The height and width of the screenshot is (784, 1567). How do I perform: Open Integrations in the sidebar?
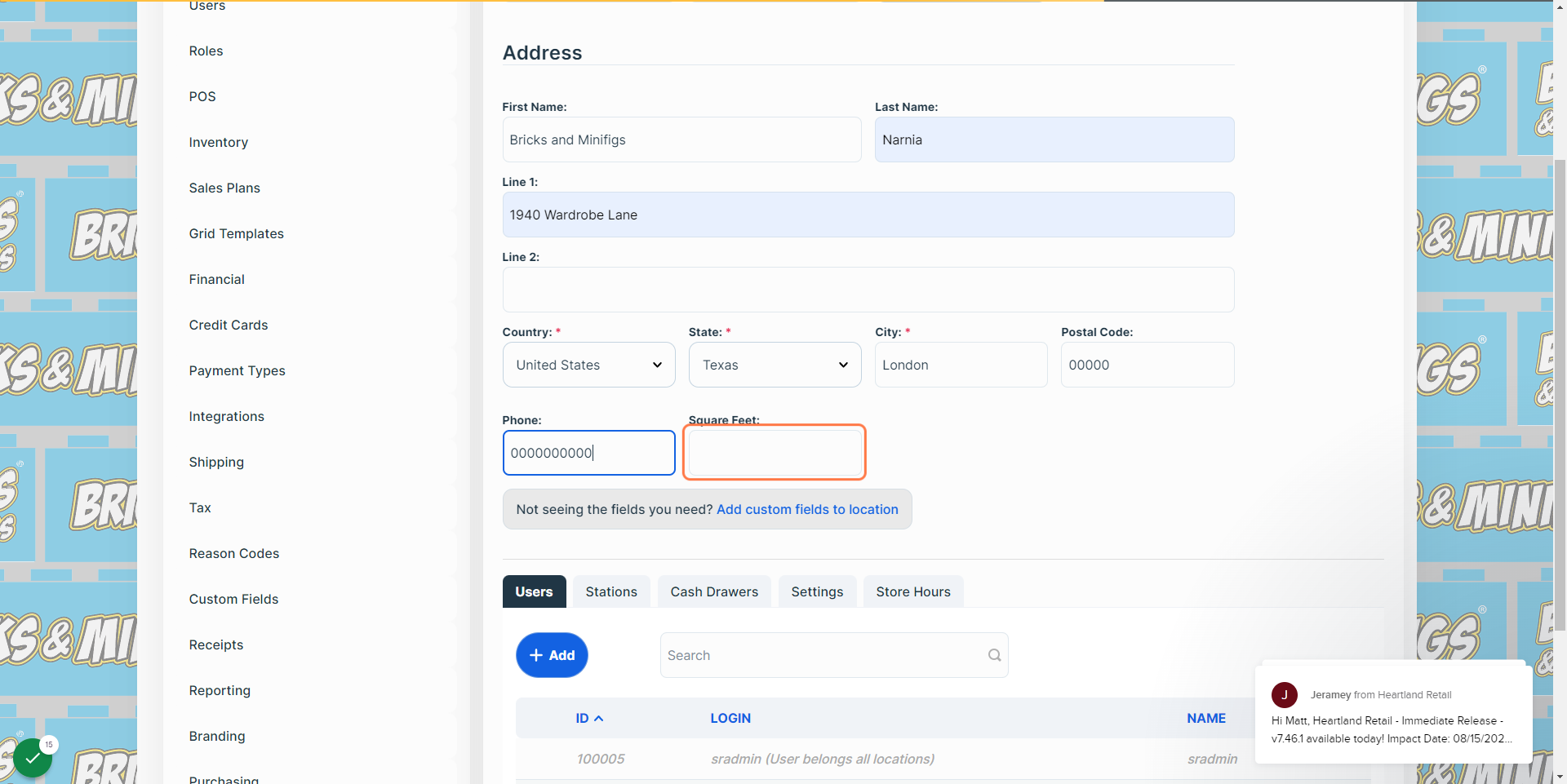point(226,416)
